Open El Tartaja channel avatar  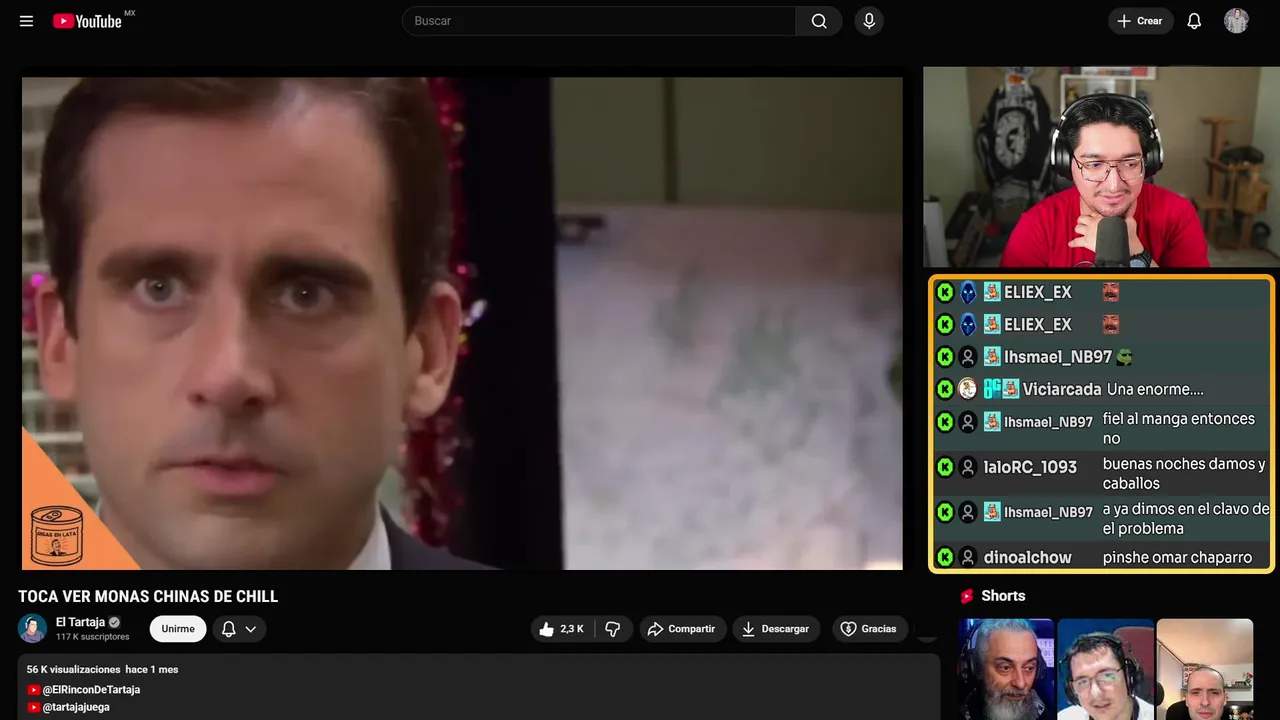(32, 628)
